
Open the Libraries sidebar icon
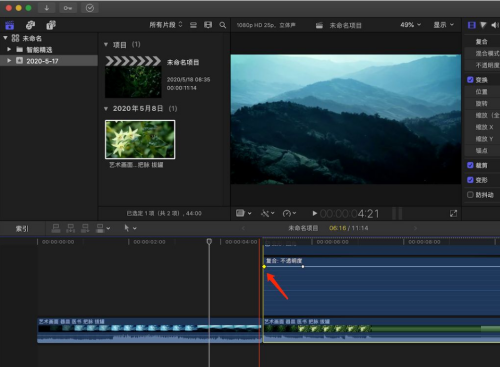pos(10,25)
